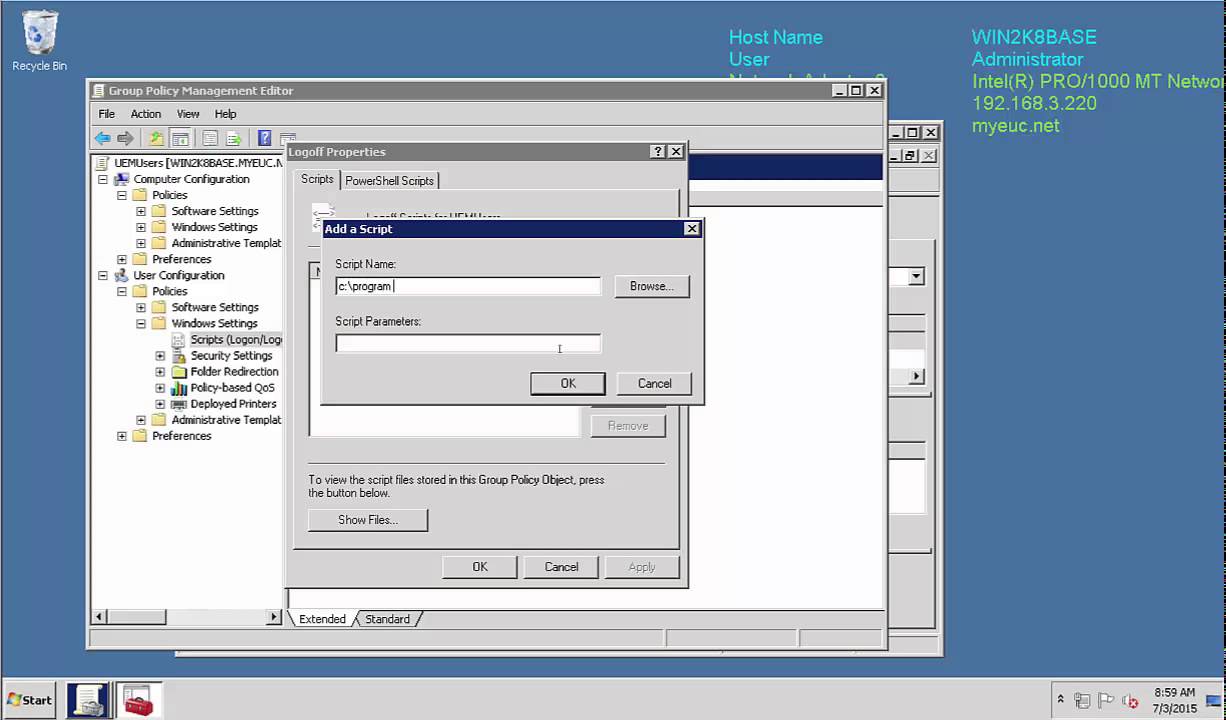Click the Show Files button

click(367, 520)
